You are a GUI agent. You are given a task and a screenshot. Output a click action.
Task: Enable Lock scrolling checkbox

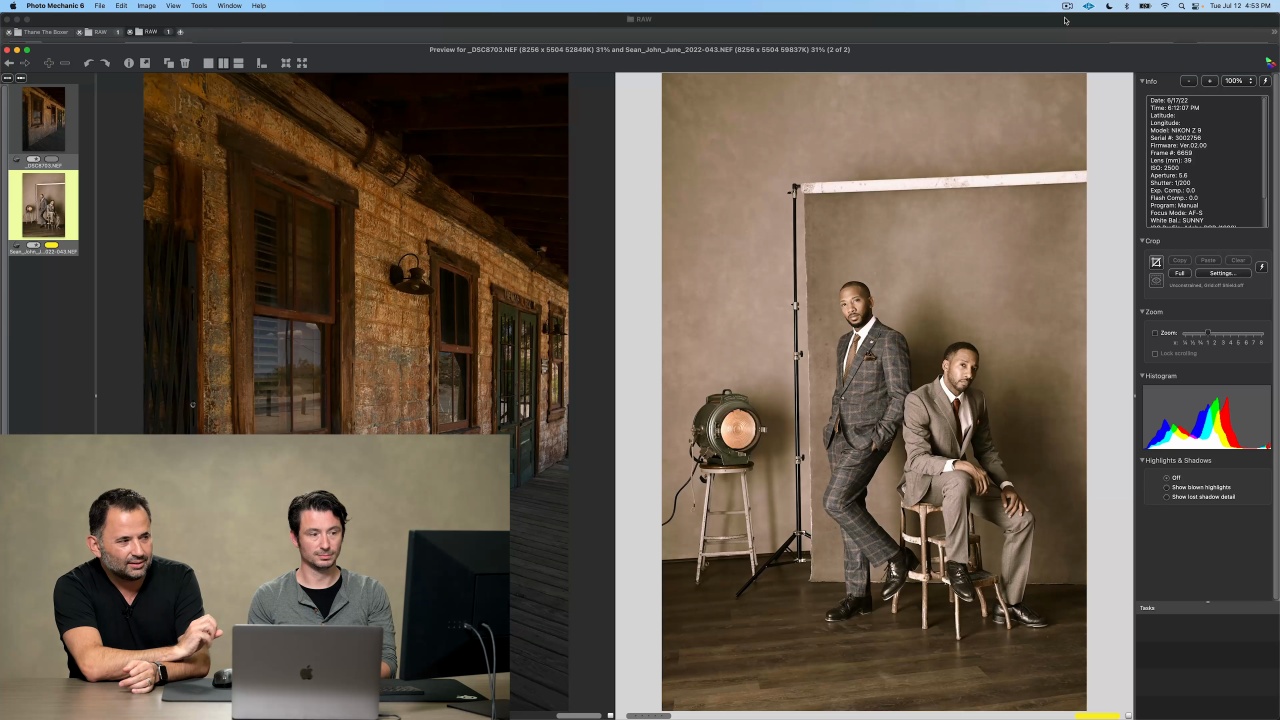[1155, 353]
